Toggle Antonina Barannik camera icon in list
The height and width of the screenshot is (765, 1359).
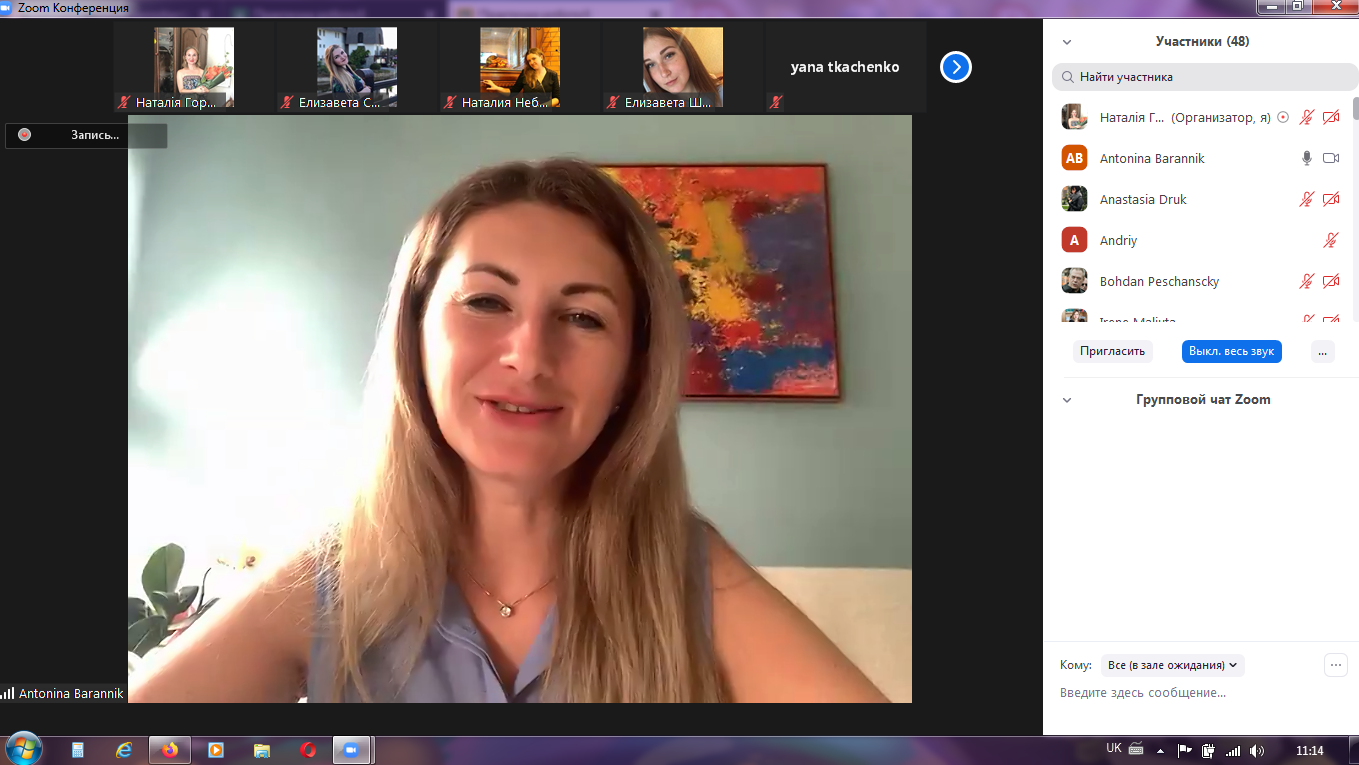[1331, 158]
